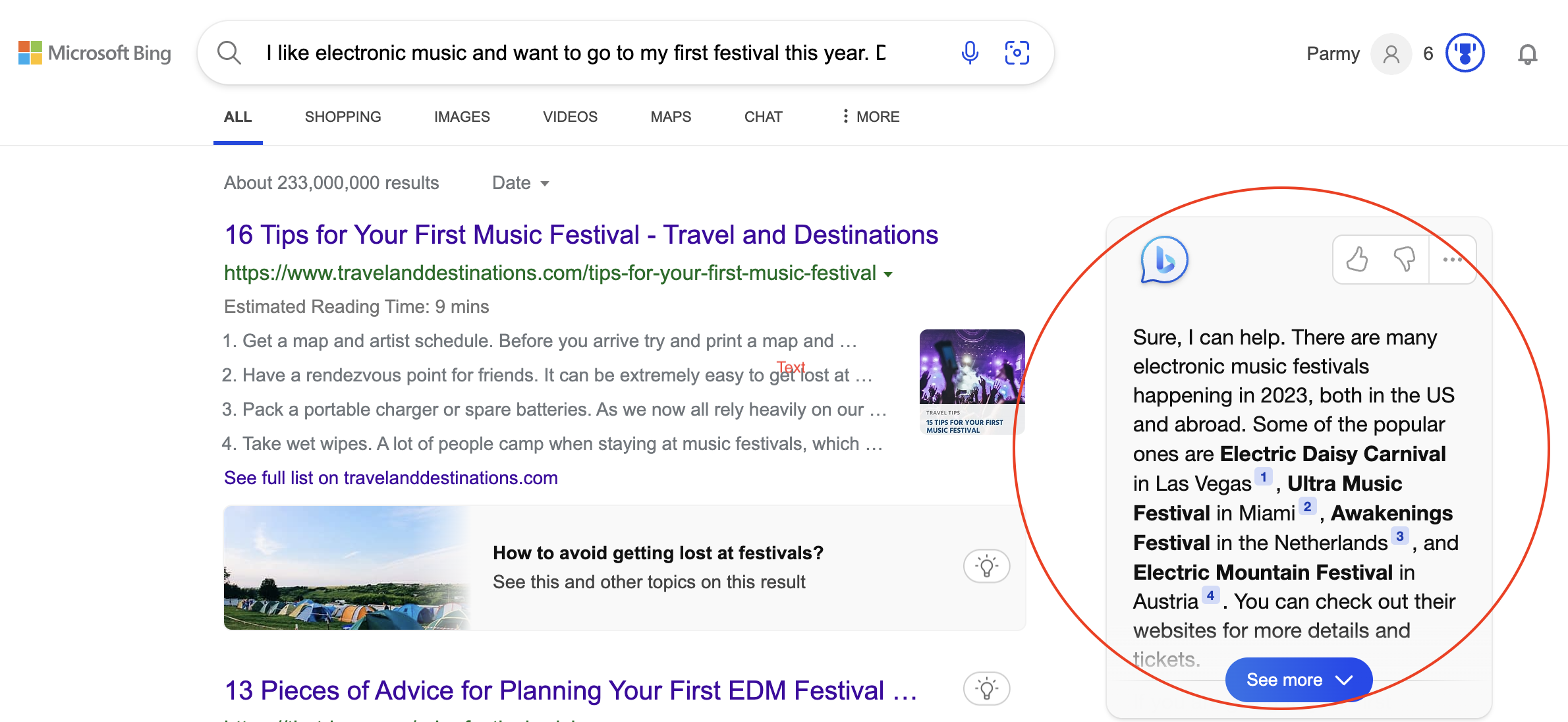Click the user profile icon for Parmy
1568x722 pixels.
coord(1390,52)
